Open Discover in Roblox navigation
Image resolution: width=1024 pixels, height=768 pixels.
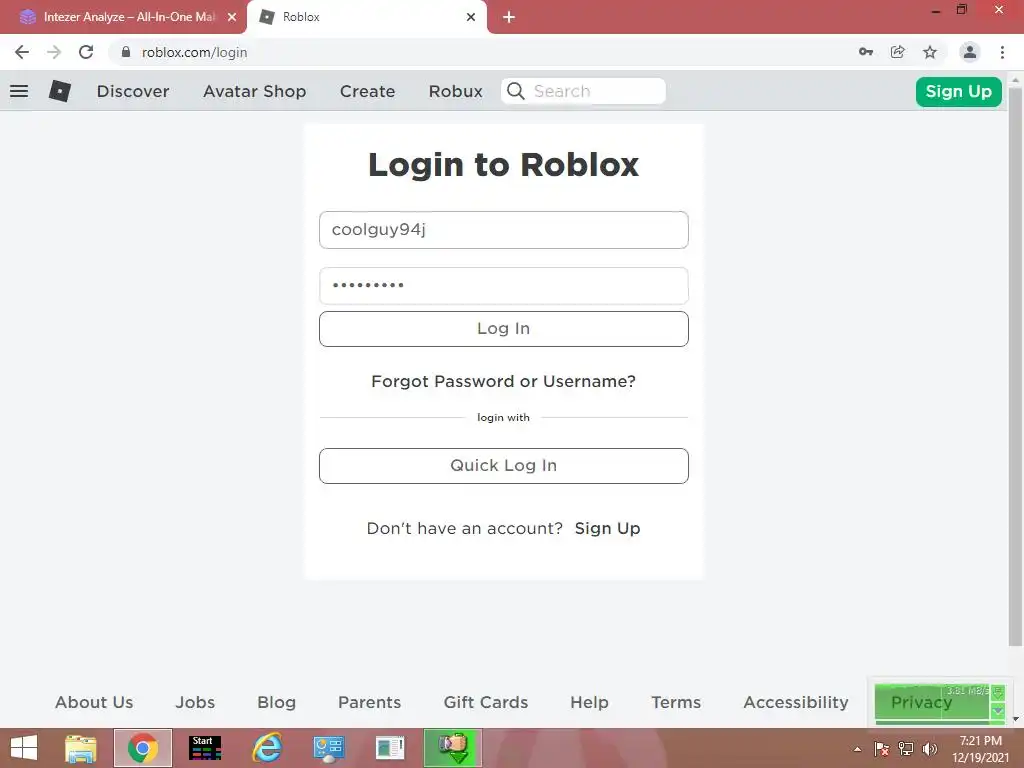coord(133,91)
